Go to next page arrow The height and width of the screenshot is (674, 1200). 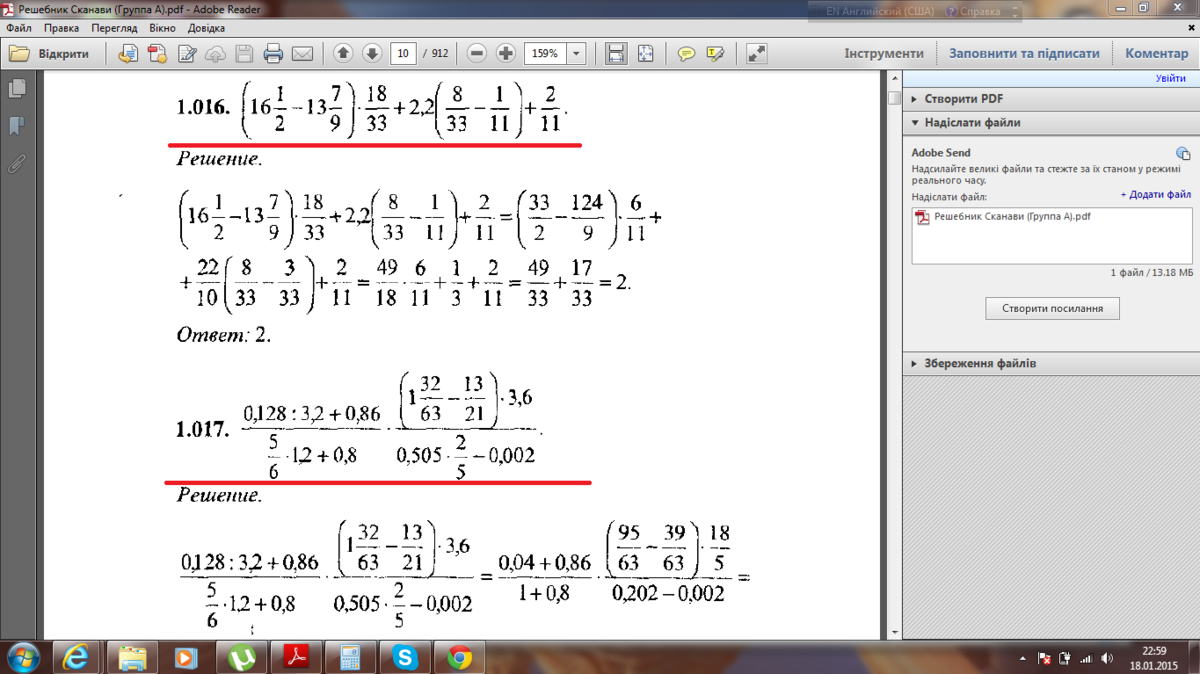pos(372,53)
